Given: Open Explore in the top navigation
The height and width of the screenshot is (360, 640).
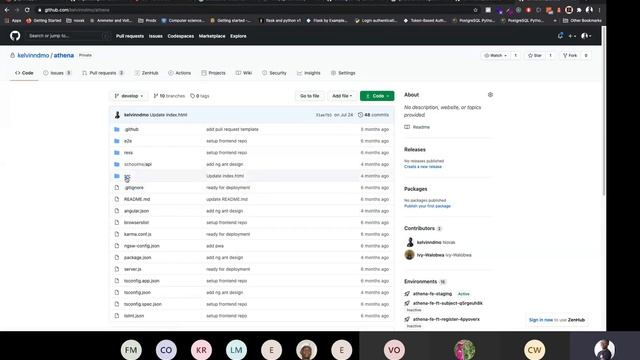Looking at the screenshot, I should pos(238,36).
